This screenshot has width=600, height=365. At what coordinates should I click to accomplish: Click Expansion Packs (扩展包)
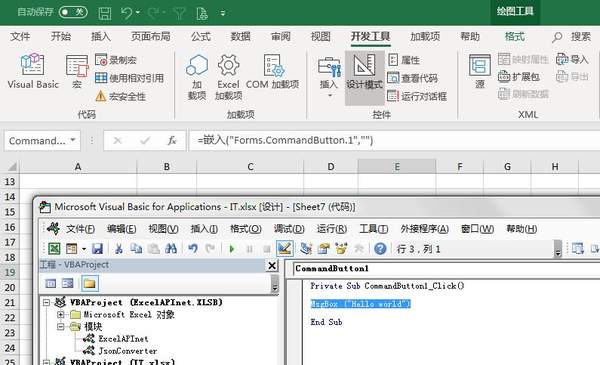[519, 77]
